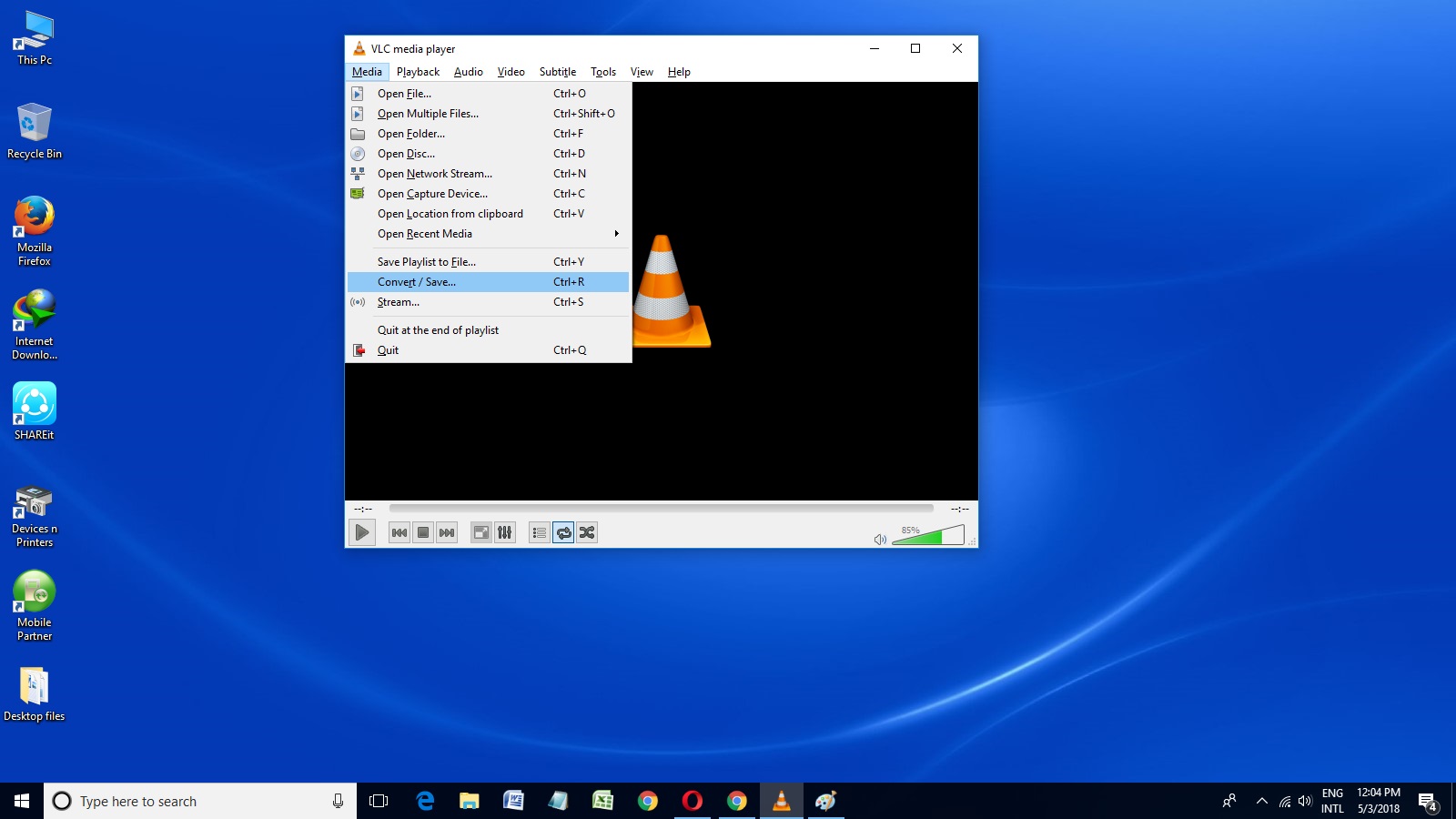
Task: Open the Subtitle menu
Action: [558, 72]
